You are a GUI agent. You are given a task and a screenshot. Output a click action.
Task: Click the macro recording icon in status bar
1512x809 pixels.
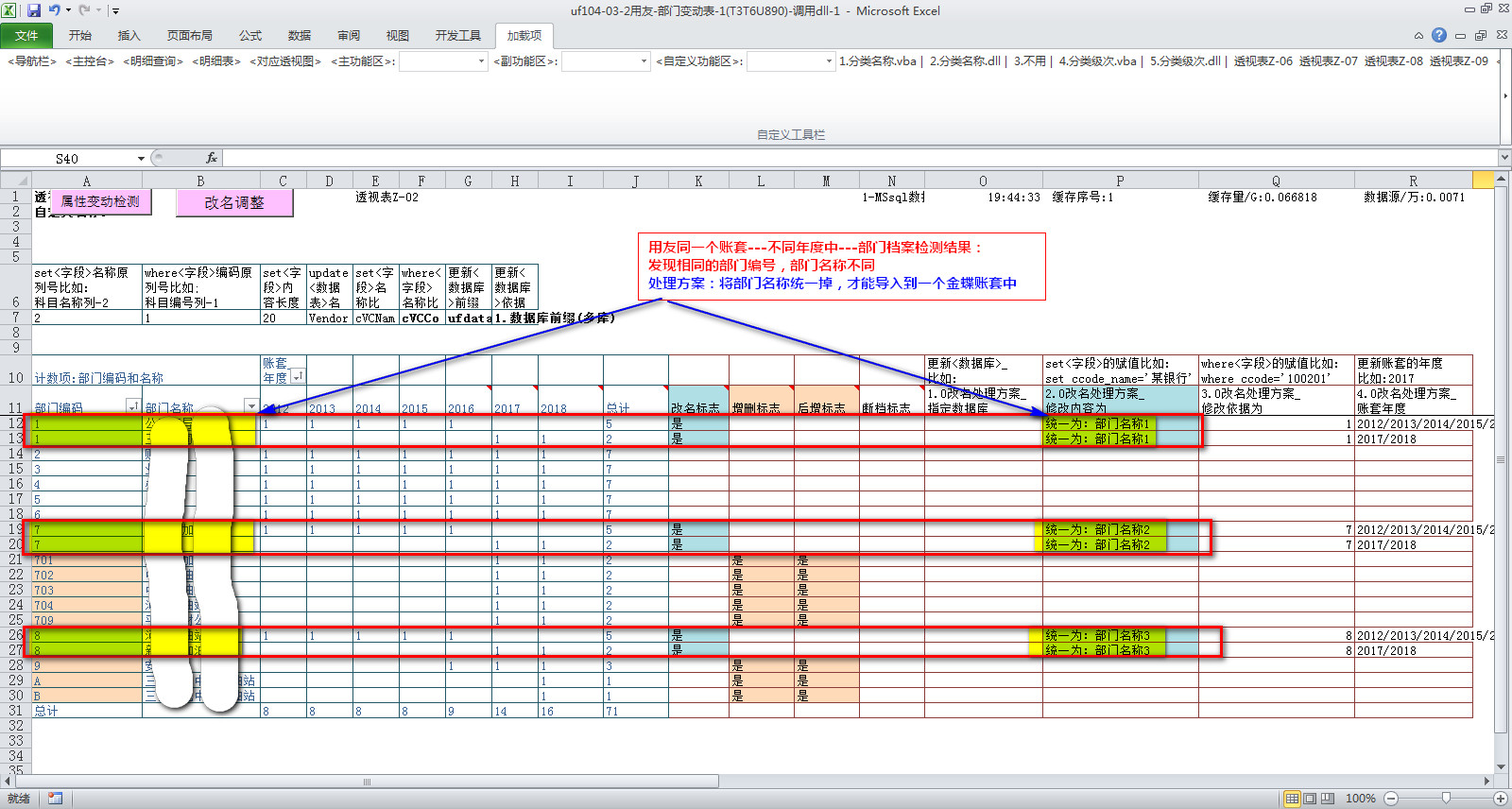click(55, 799)
